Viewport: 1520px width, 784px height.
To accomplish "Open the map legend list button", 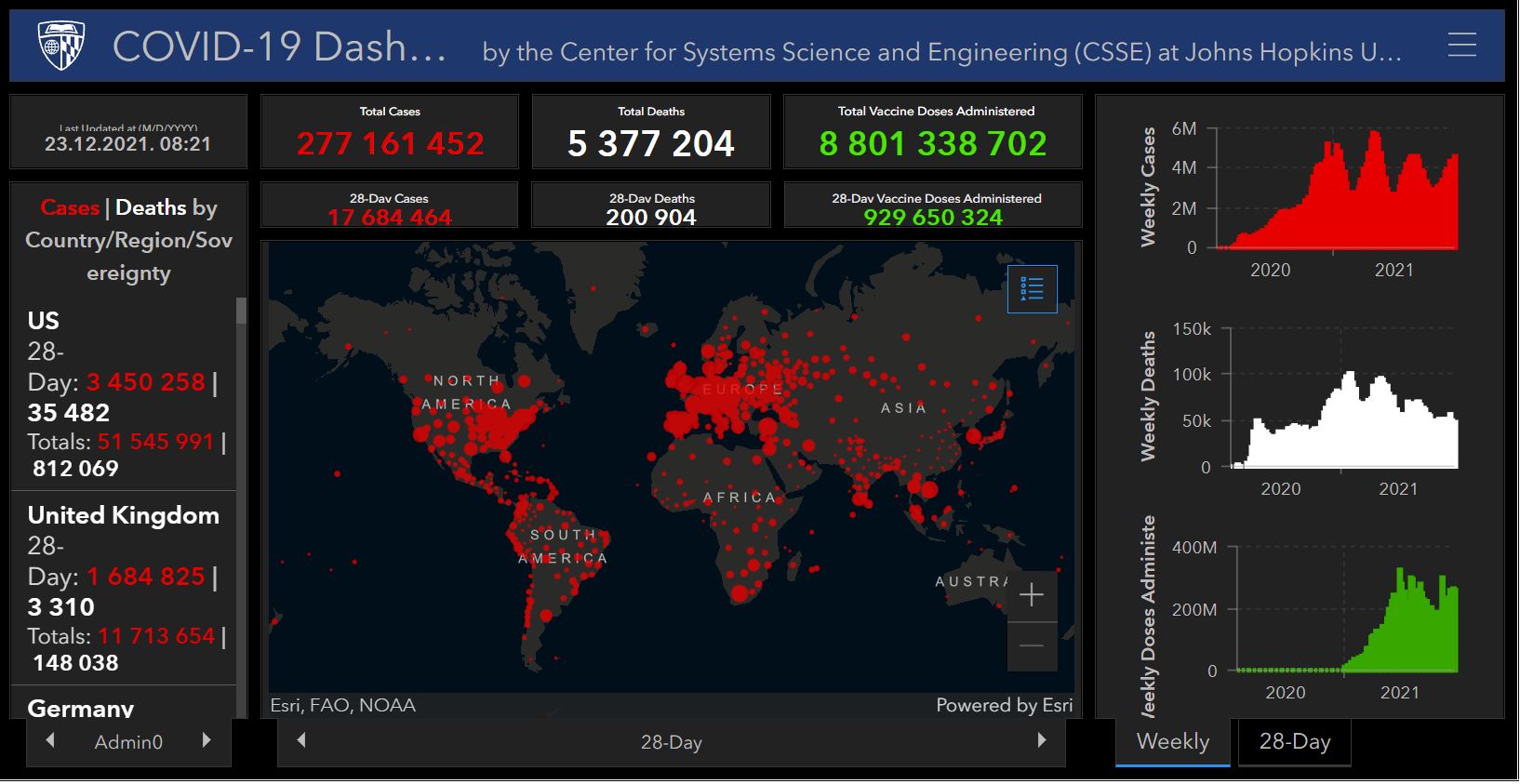I will click(x=1032, y=288).
